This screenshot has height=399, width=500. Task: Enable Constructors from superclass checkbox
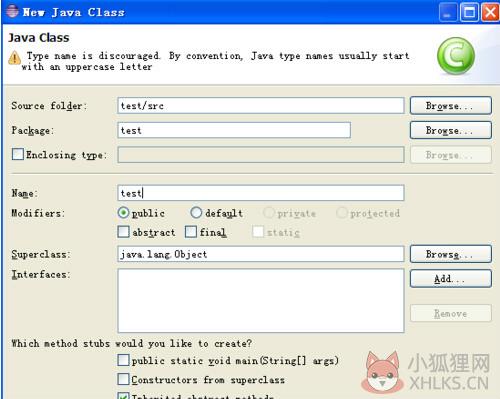[123, 379]
